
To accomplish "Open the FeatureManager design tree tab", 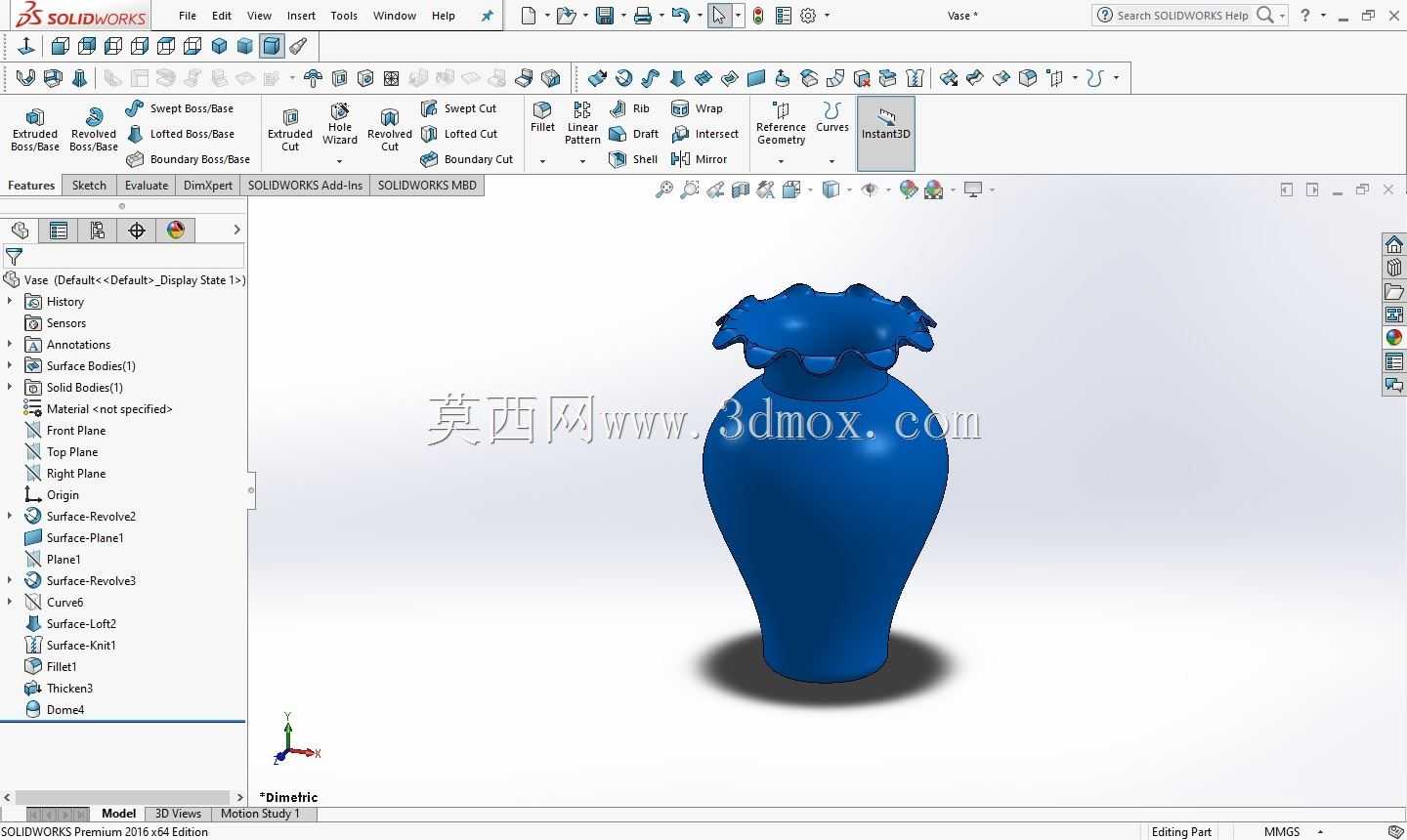I will coord(20,231).
